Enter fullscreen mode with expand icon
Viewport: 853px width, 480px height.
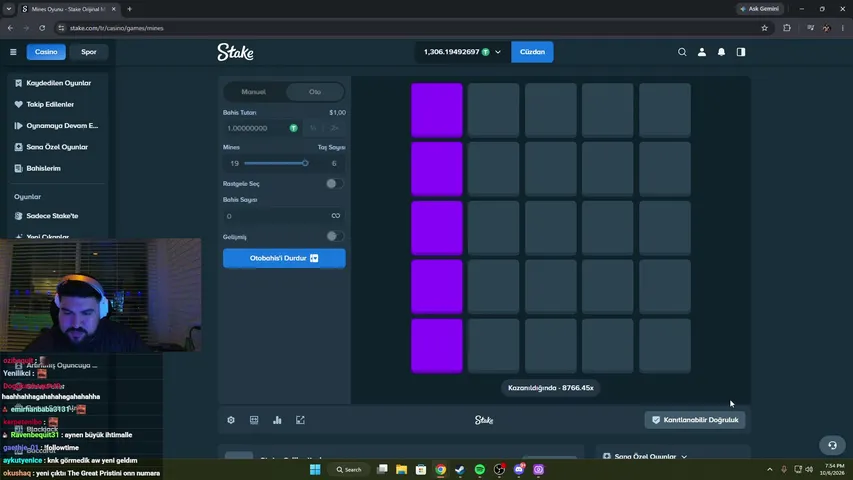pyautogui.click(x=300, y=420)
